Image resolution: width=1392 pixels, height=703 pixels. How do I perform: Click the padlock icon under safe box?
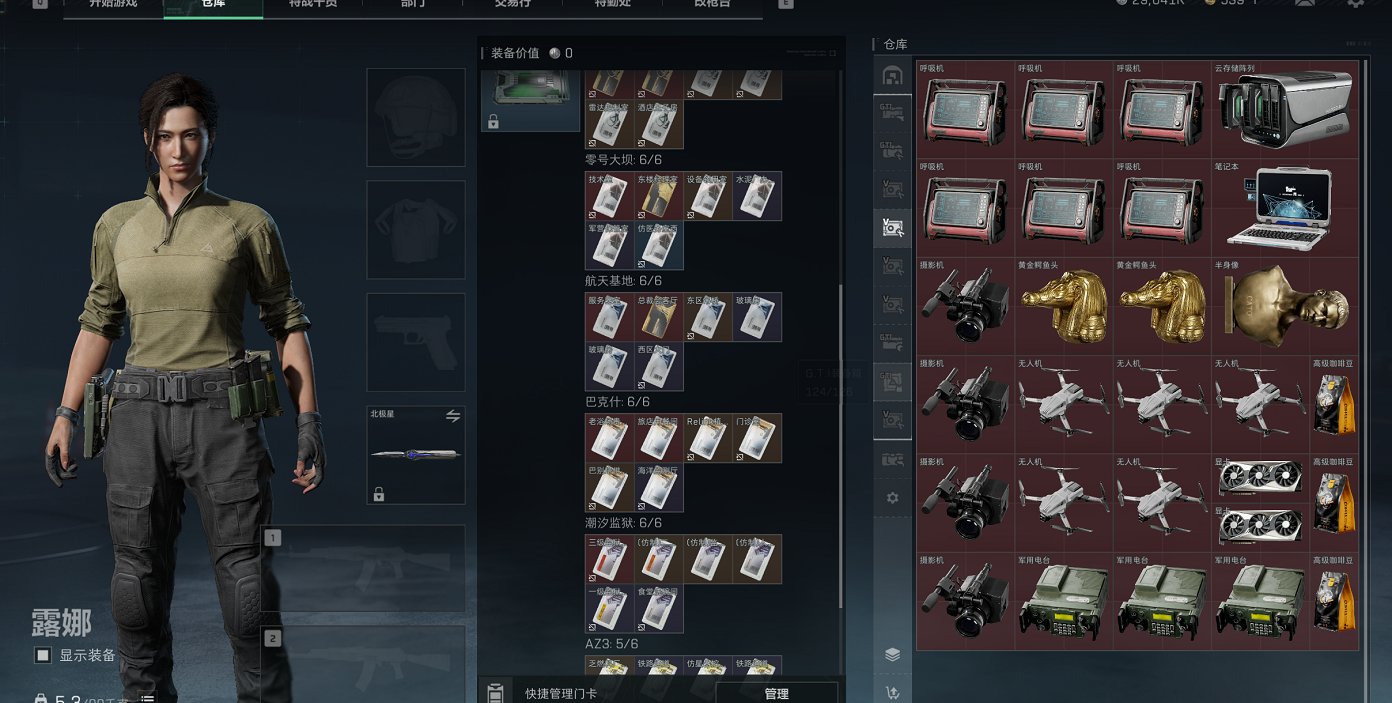tap(492, 122)
